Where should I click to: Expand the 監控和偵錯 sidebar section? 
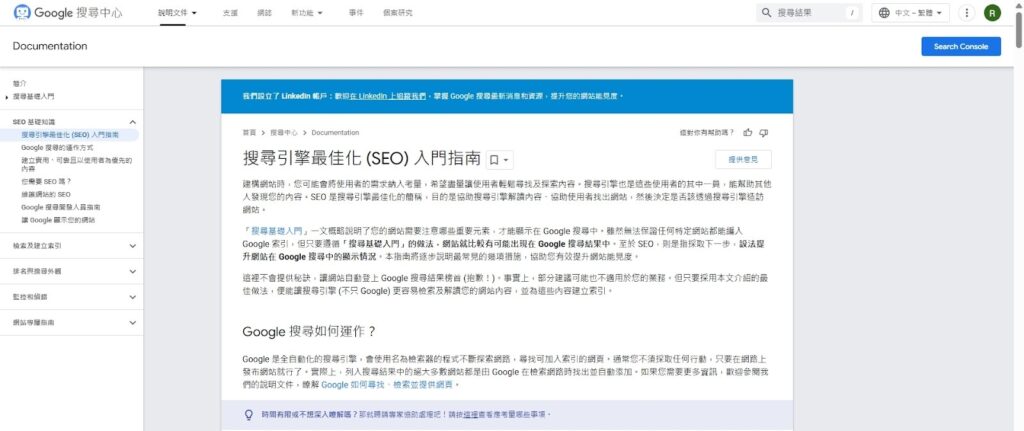133,296
